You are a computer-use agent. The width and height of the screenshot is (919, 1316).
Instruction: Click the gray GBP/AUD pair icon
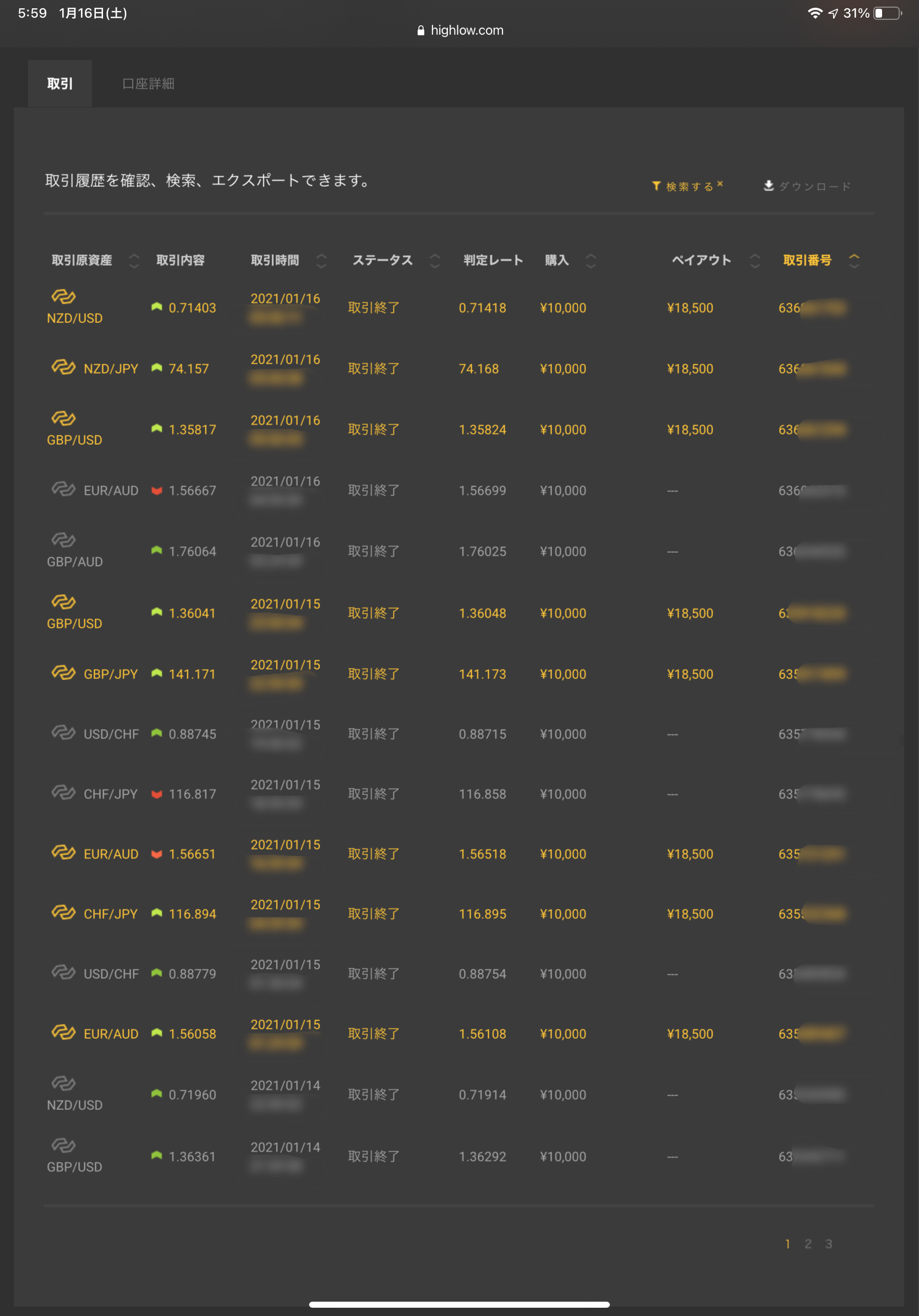(63, 540)
